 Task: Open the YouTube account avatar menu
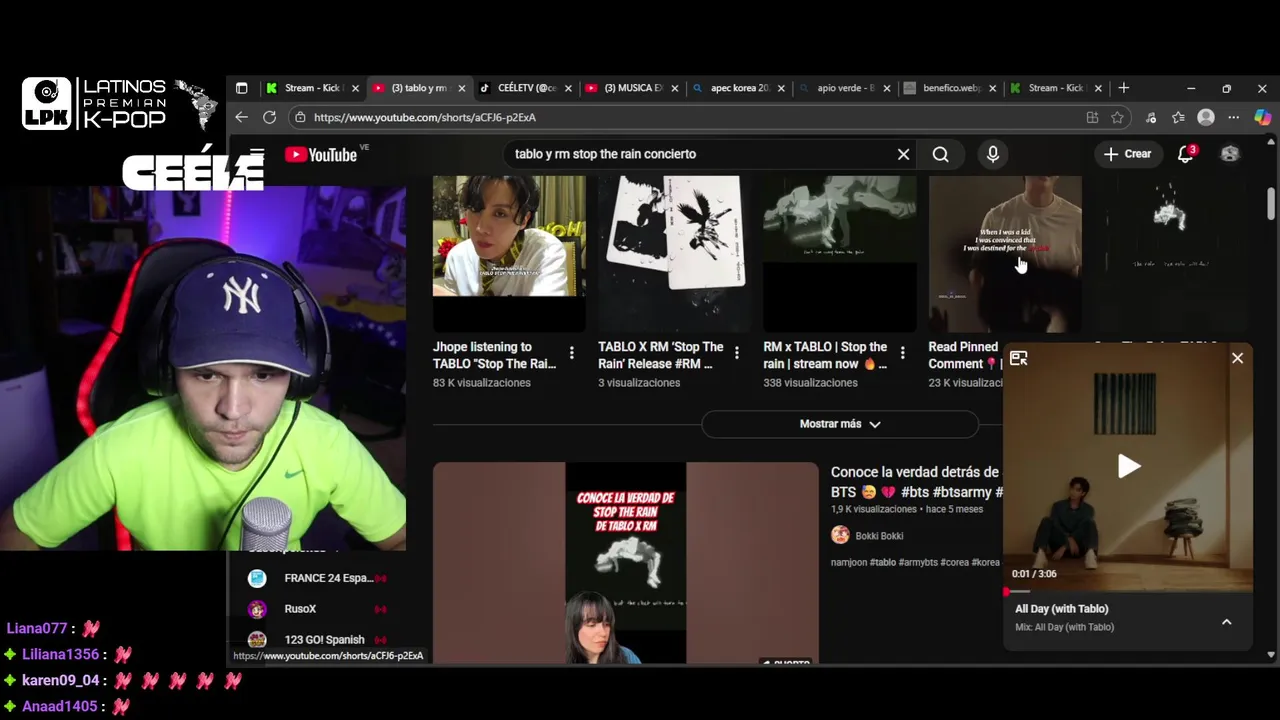pos(1230,154)
